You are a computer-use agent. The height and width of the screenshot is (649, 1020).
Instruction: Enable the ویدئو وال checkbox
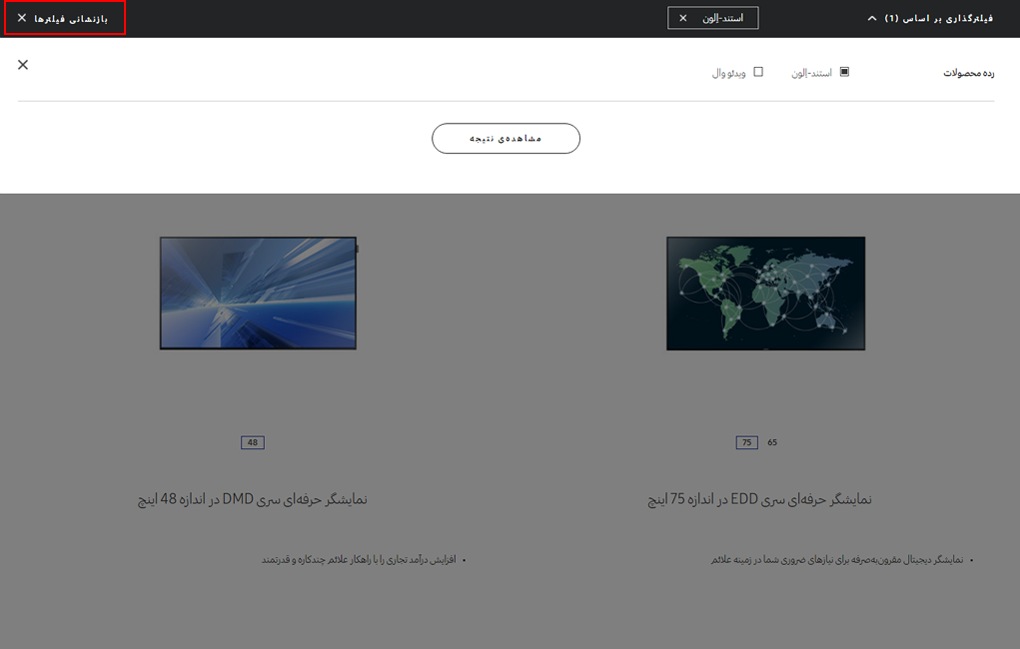point(758,72)
